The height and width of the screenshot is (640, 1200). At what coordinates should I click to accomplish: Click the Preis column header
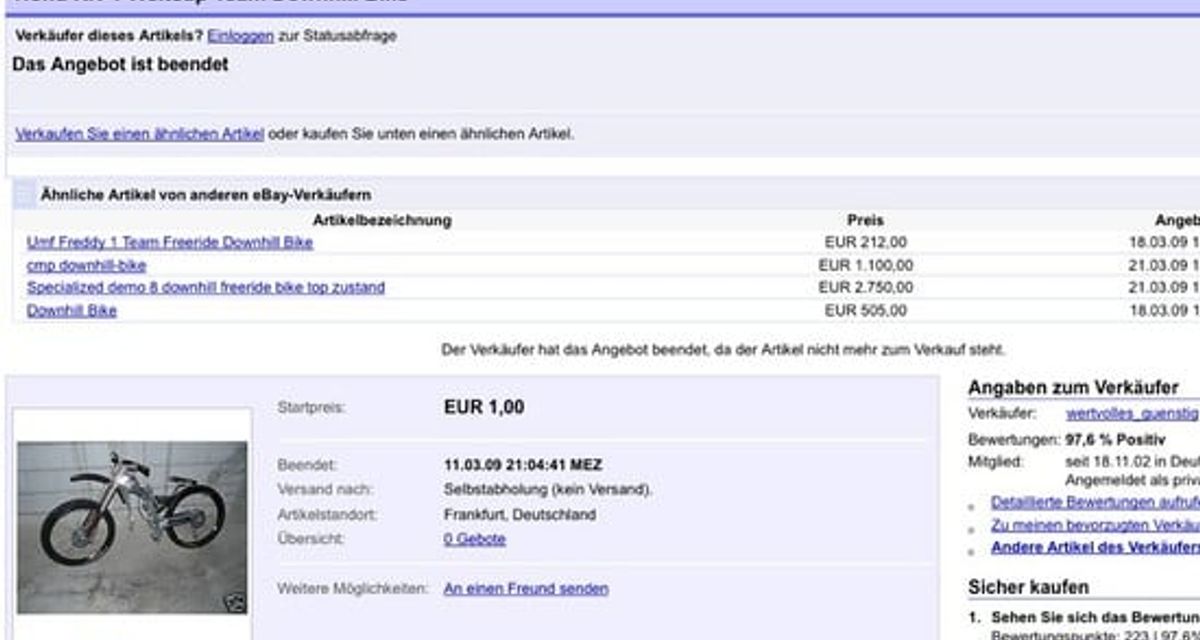(865, 220)
